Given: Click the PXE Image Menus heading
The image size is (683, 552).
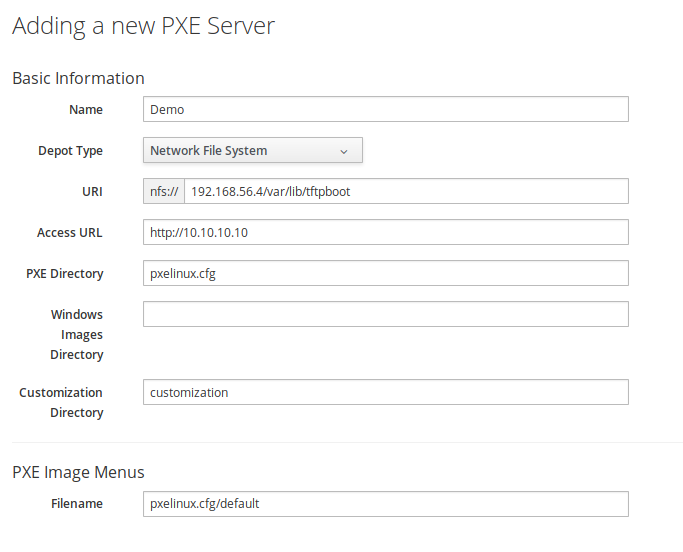Looking at the screenshot, I should click(x=78, y=472).
